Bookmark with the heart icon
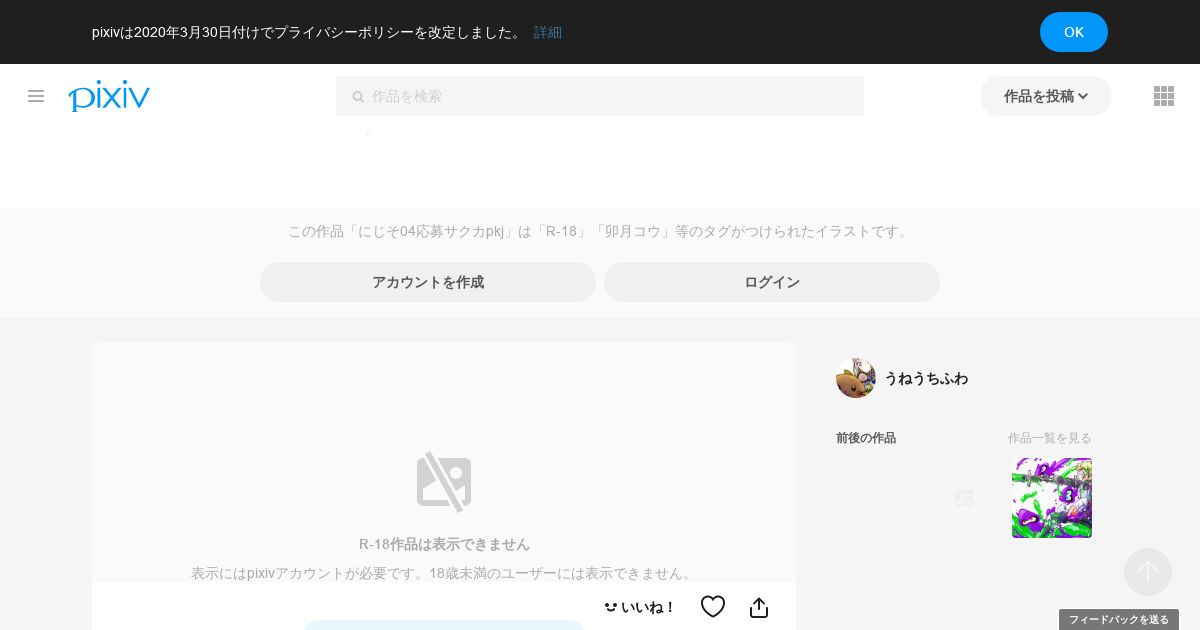 pos(713,607)
